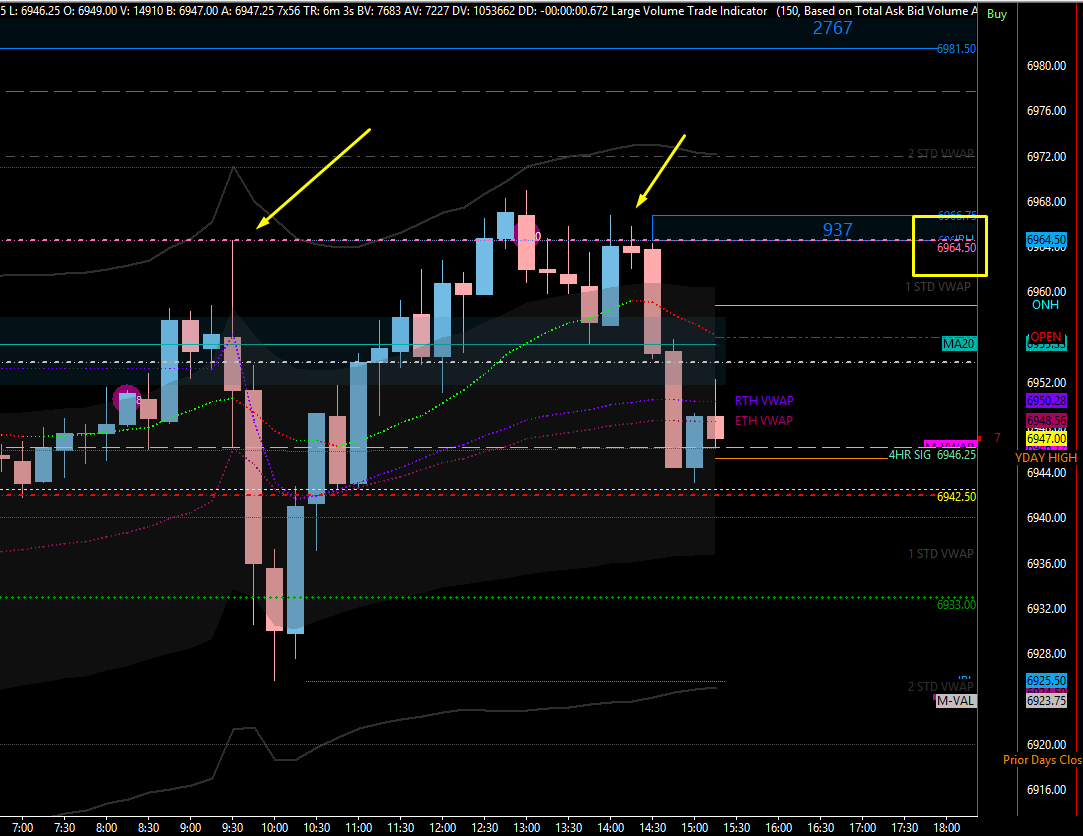The height and width of the screenshot is (836, 1083).
Task: Click the teal OPEN price tag
Action: [x=1046, y=341]
